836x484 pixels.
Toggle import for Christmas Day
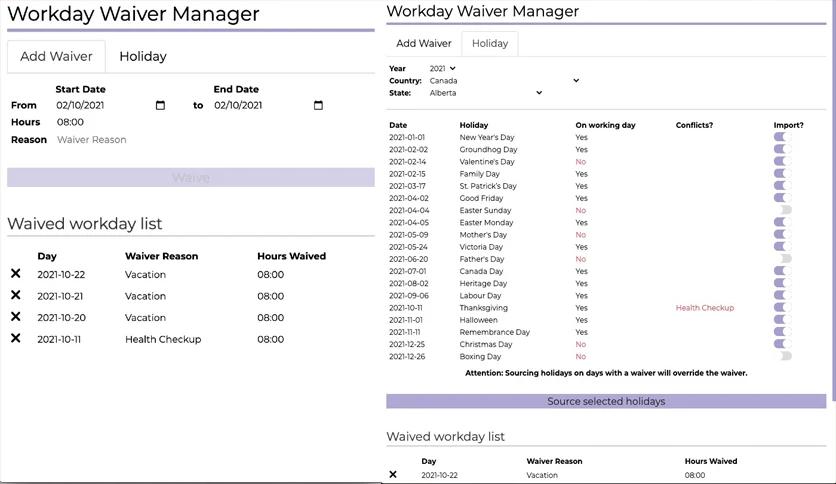click(x=783, y=344)
